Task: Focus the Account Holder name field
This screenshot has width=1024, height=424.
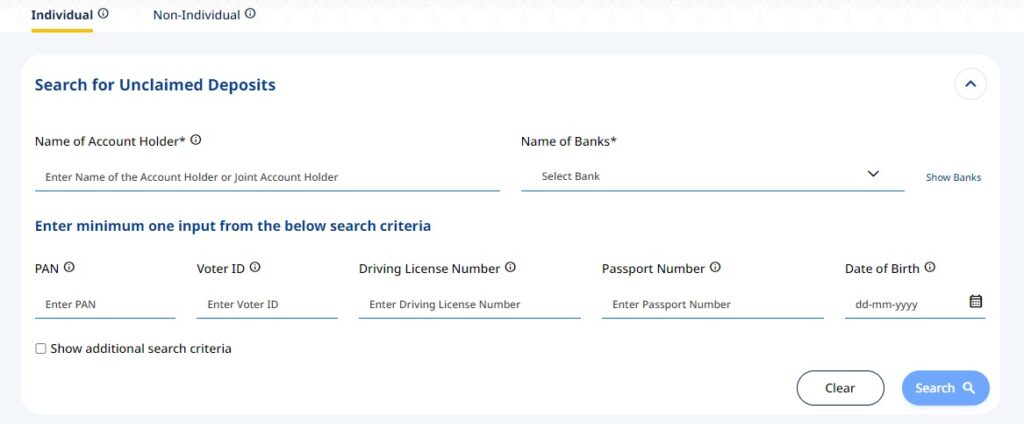Action: [x=267, y=177]
